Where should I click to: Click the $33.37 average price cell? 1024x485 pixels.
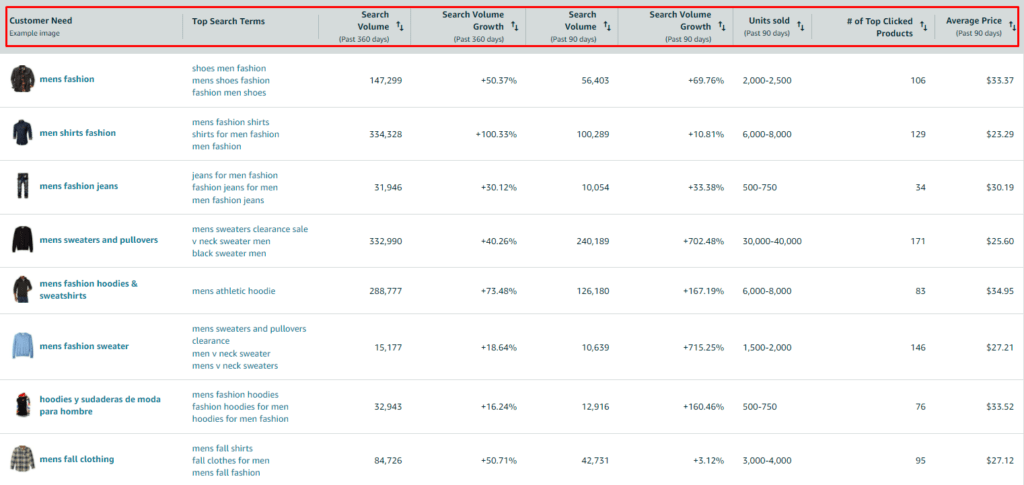pos(1000,80)
